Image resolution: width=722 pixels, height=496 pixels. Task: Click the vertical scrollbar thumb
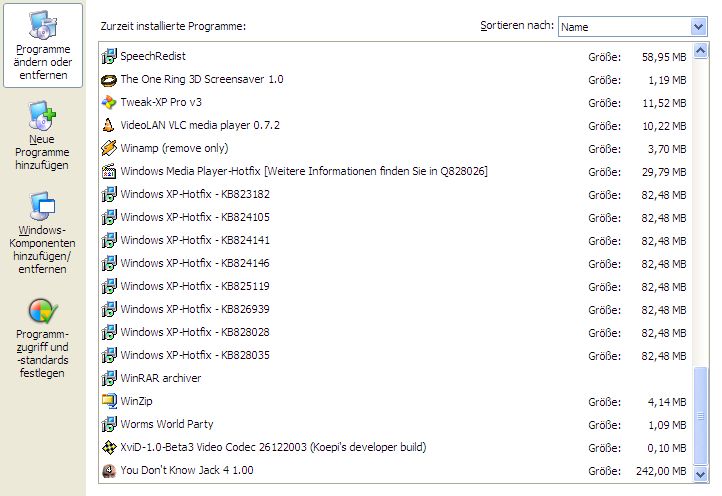pos(700,416)
